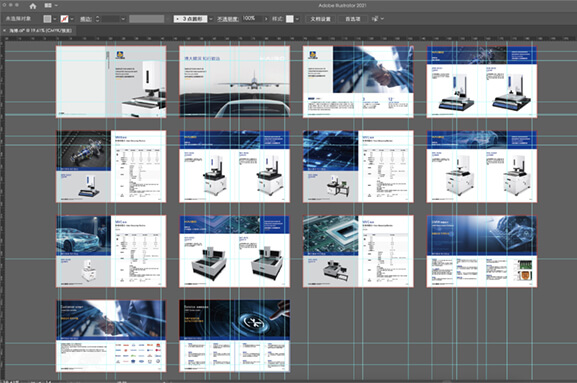Click the 首选项 preferences button
Screen dimensions: 577x383
point(352,19)
